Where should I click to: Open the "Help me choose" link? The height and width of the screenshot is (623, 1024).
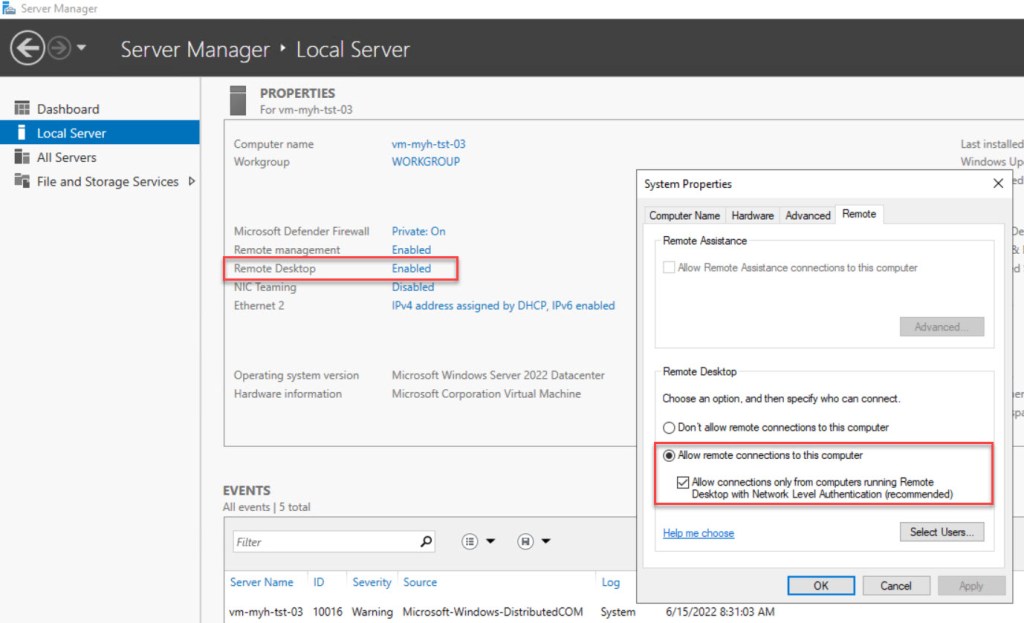coord(698,533)
